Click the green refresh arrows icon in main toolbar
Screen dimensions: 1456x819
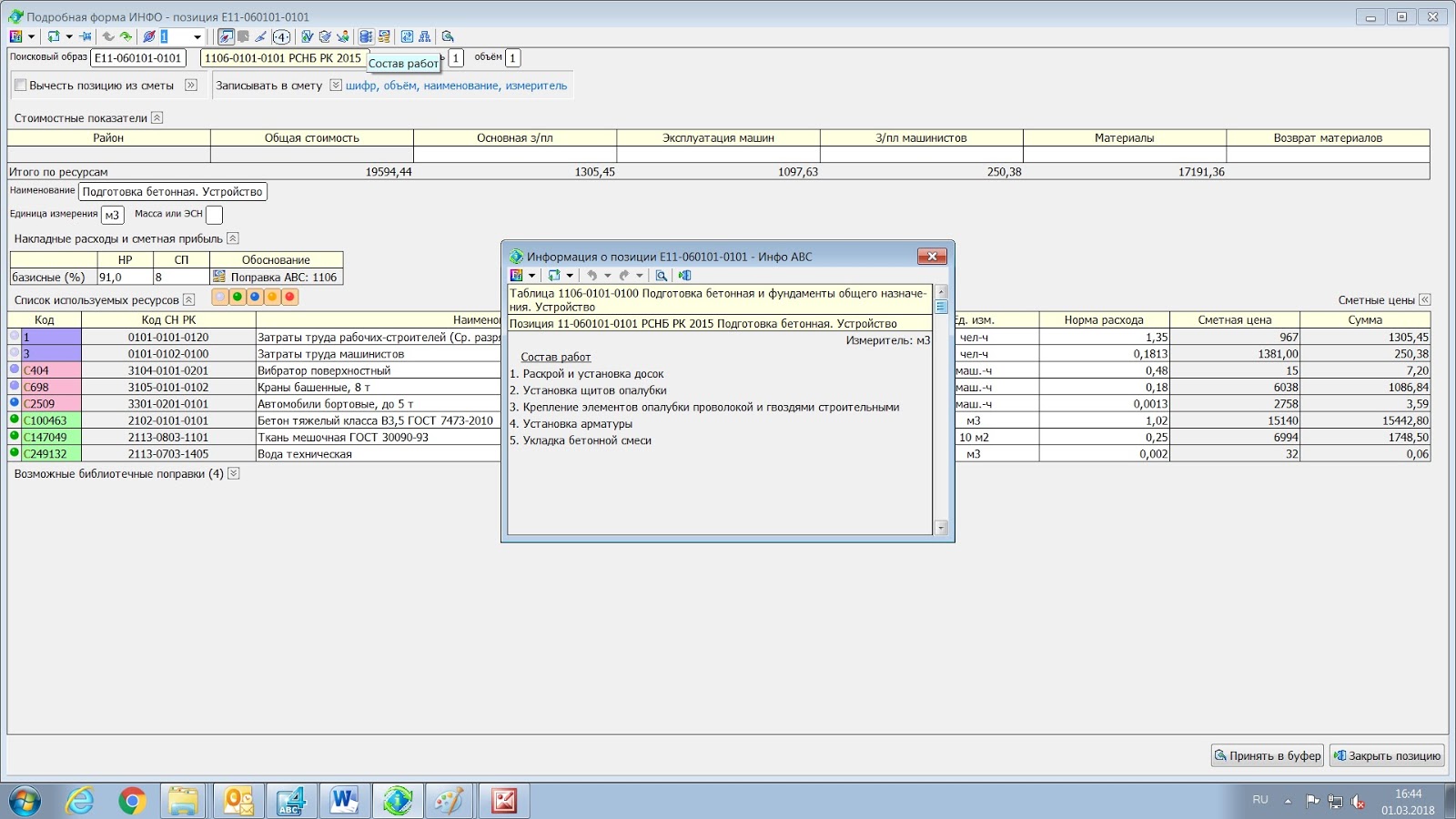[54, 36]
